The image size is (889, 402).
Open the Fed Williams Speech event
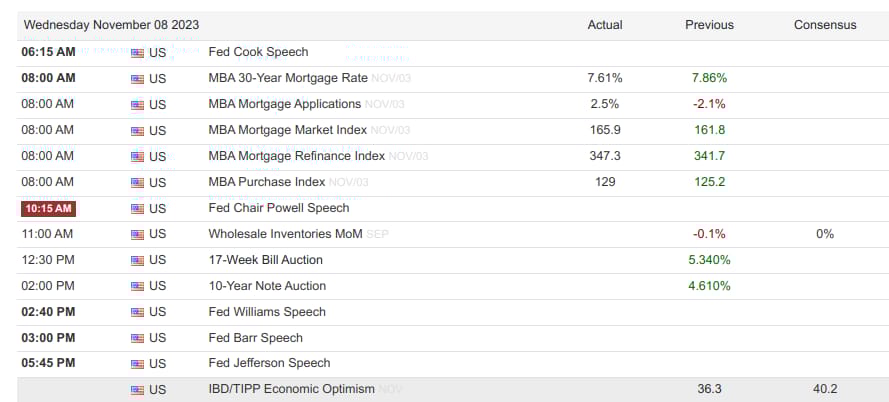(267, 311)
